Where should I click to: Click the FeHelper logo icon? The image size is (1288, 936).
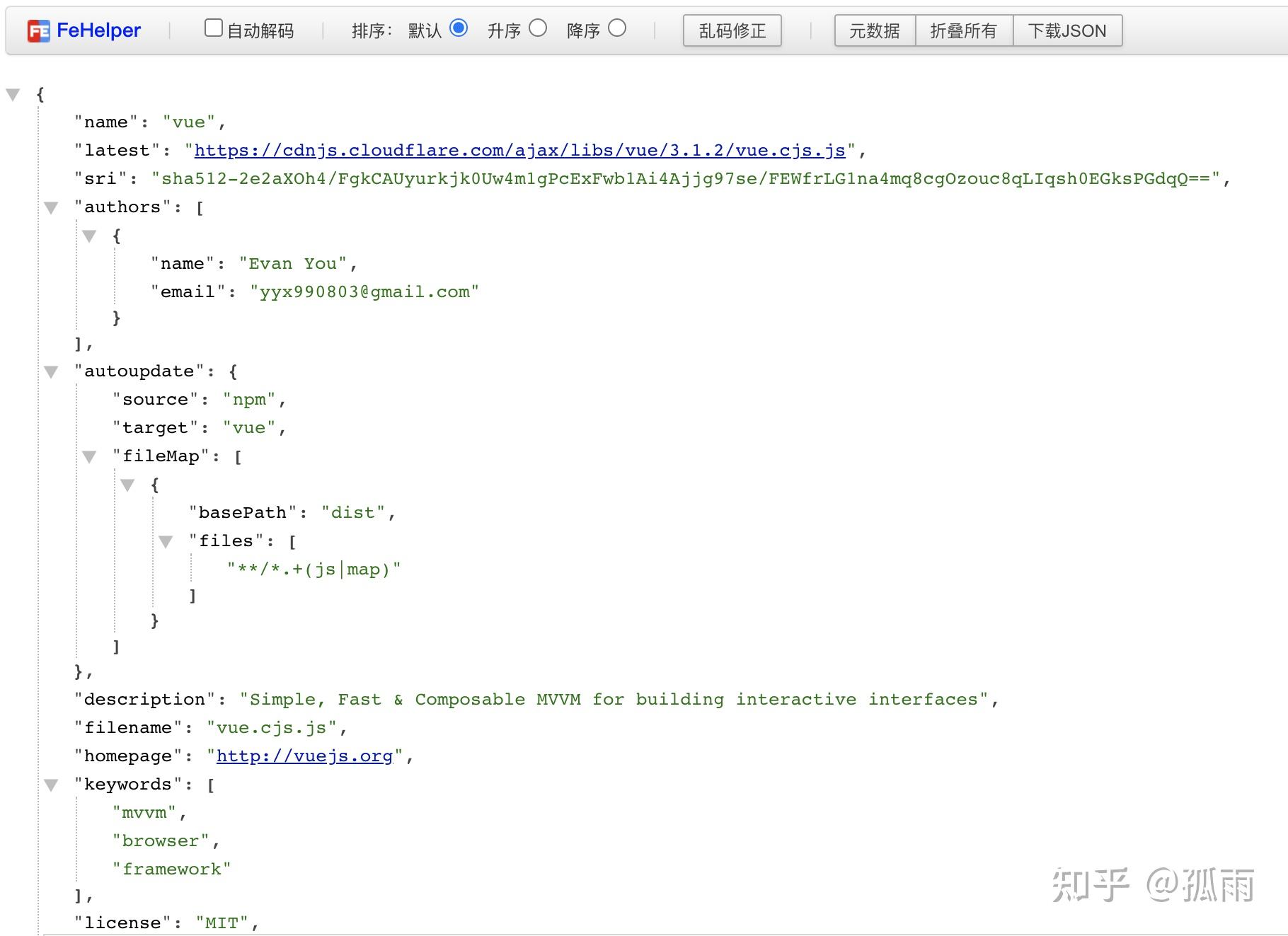(x=38, y=31)
